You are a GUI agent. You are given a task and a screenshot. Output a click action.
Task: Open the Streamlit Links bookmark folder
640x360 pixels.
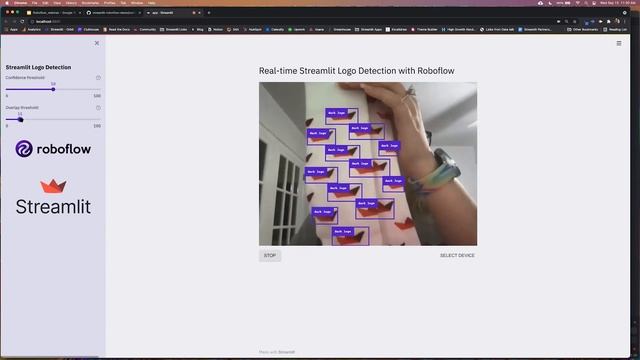coord(173,29)
